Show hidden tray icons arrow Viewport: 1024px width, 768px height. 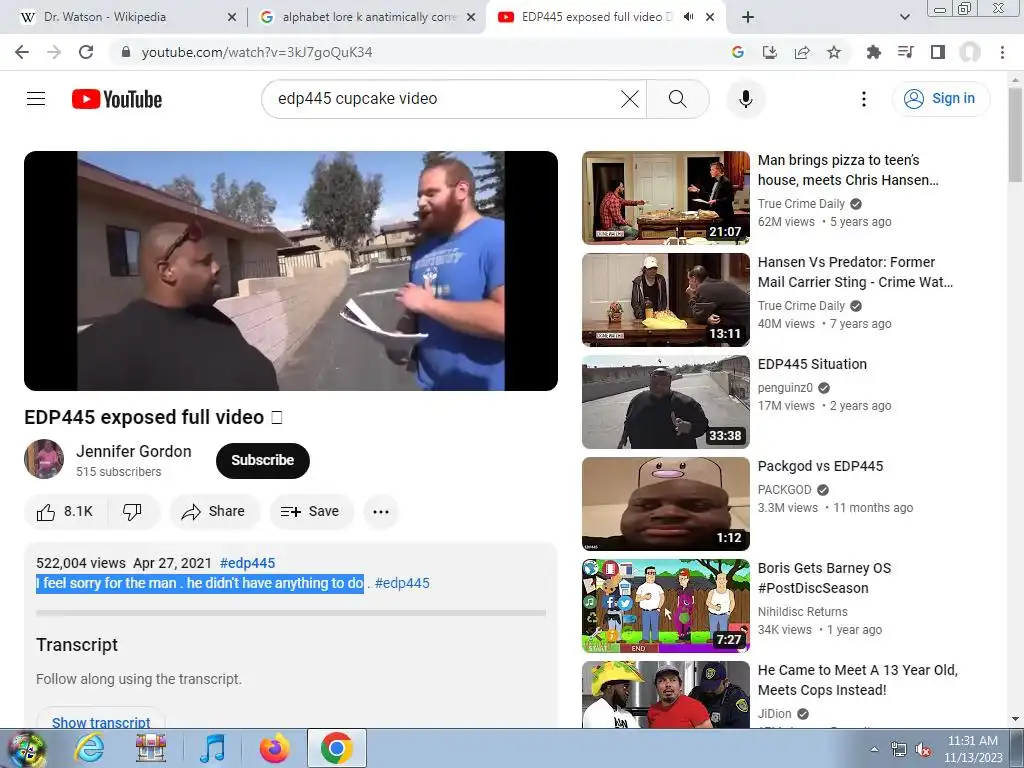[874, 749]
